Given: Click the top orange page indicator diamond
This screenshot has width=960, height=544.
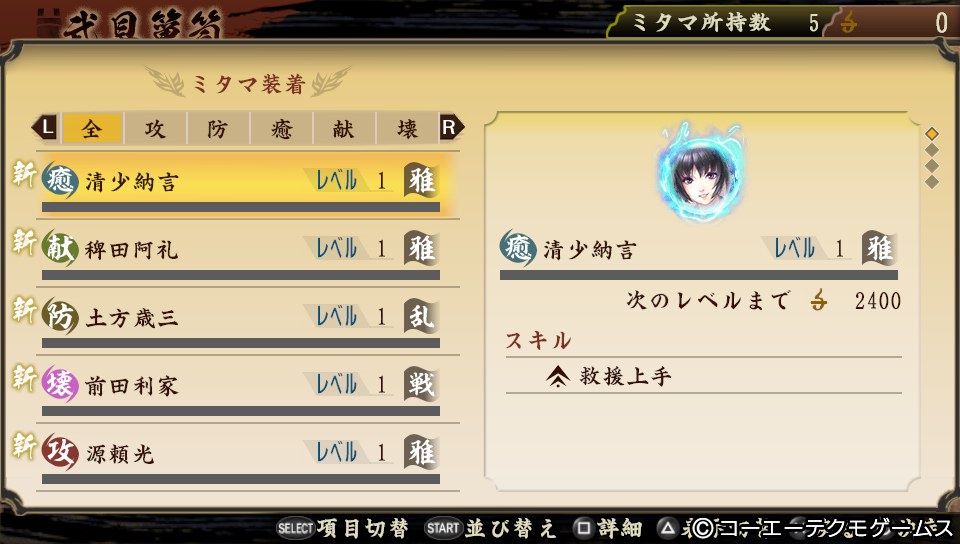Looking at the screenshot, I should 931,133.
